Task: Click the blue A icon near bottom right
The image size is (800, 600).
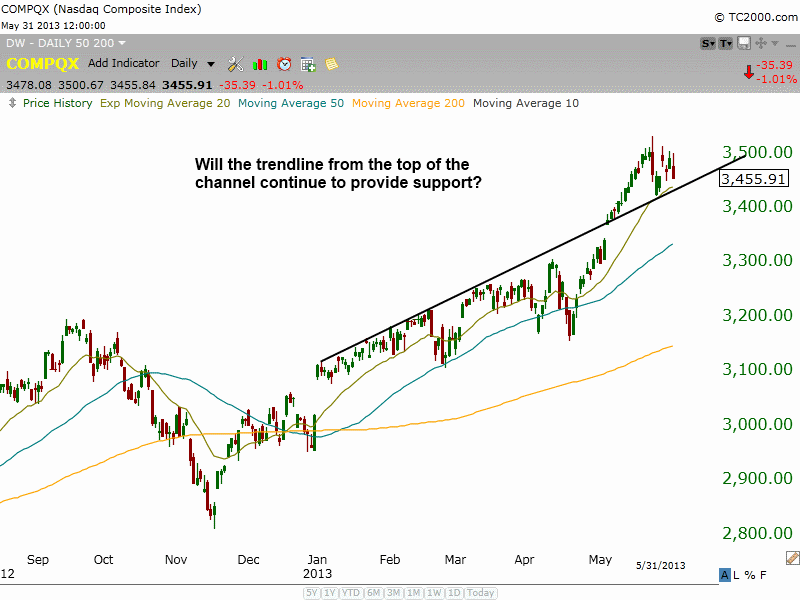Action: (724, 574)
